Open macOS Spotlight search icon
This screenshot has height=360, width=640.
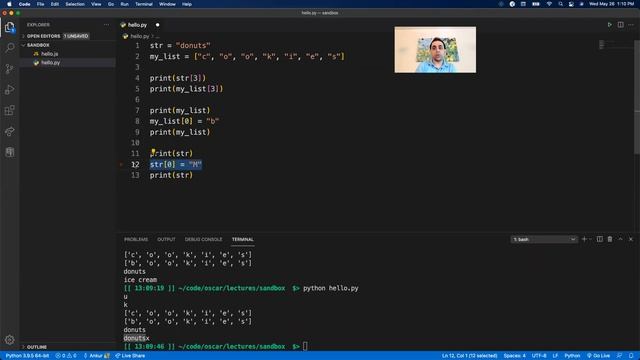pos(560,4)
